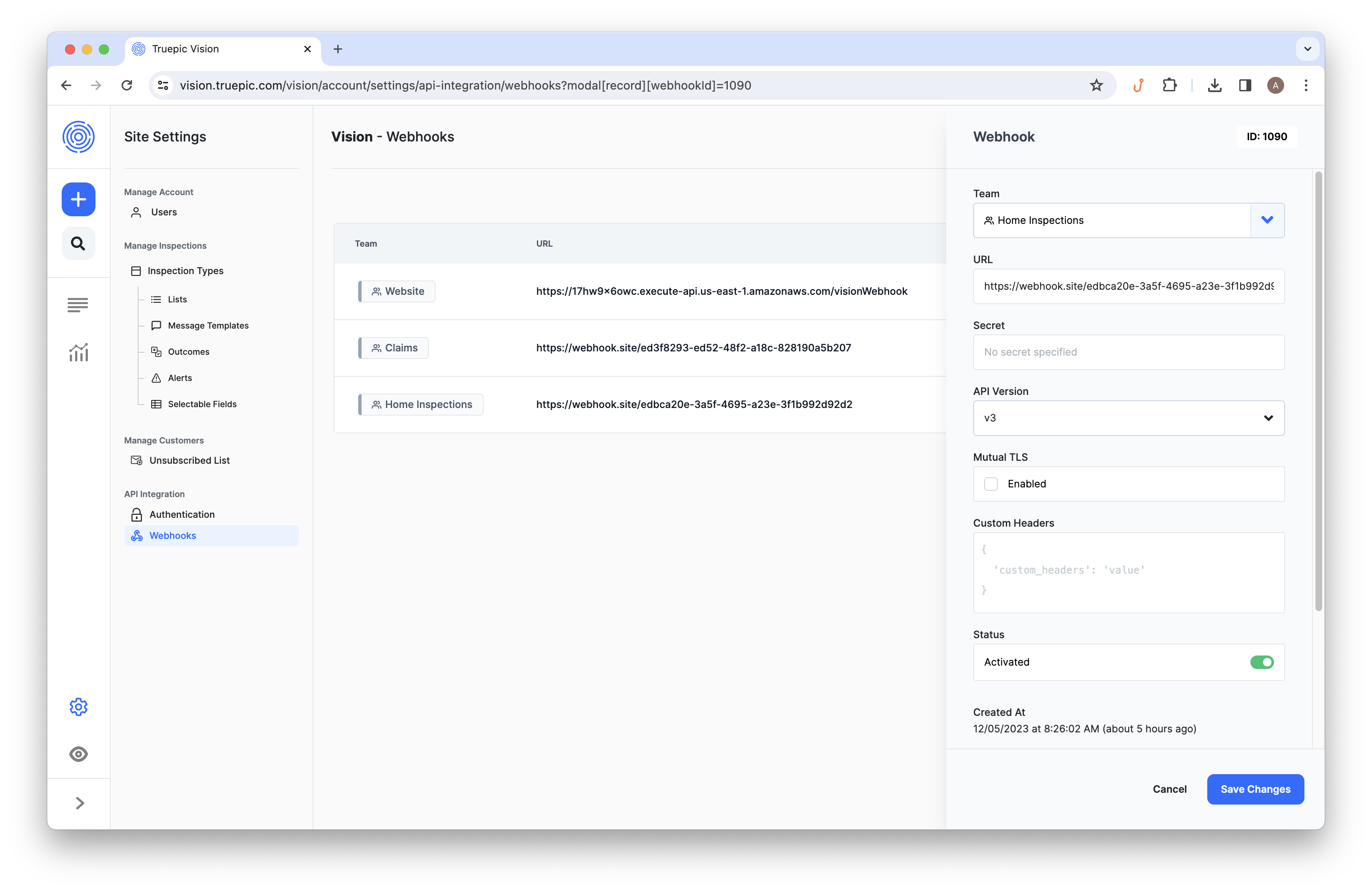Expand the tab search dropdown arrow

tap(1307, 49)
